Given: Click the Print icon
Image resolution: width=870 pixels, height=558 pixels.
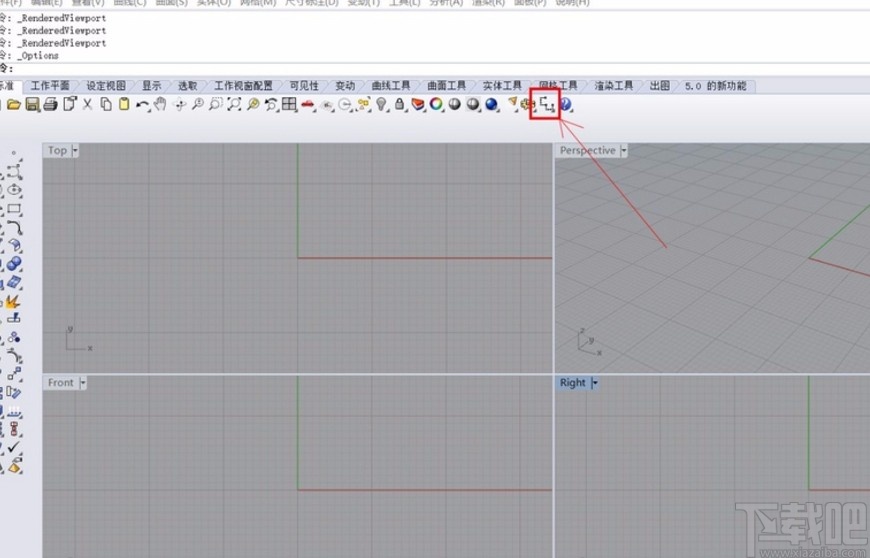Looking at the screenshot, I should click(x=50, y=104).
